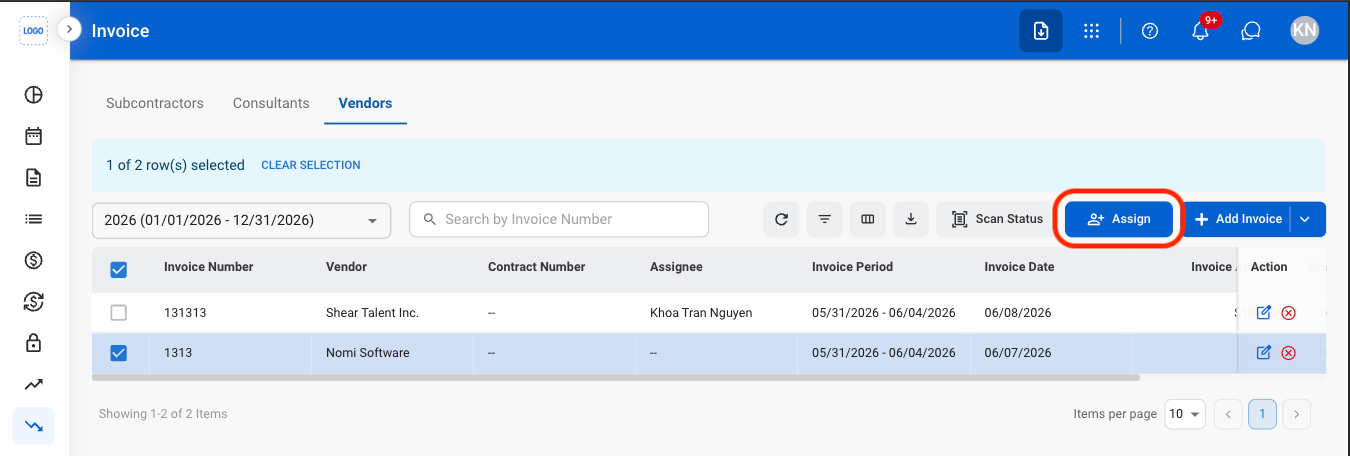Open the apps grid menu
Viewport: 1350px width, 456px height.
pos(1092,31)
